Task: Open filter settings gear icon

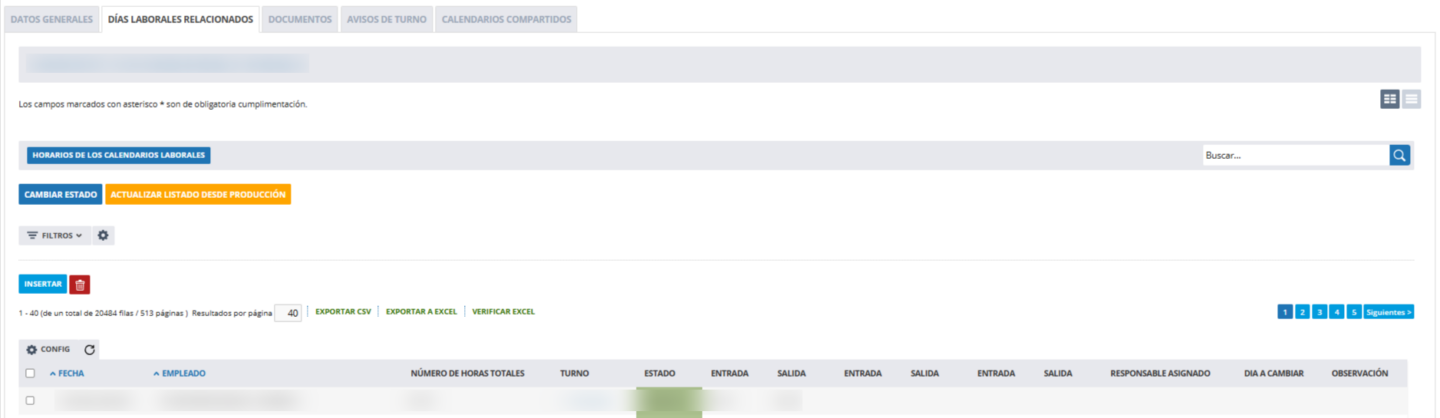Action: click(103, 235)
